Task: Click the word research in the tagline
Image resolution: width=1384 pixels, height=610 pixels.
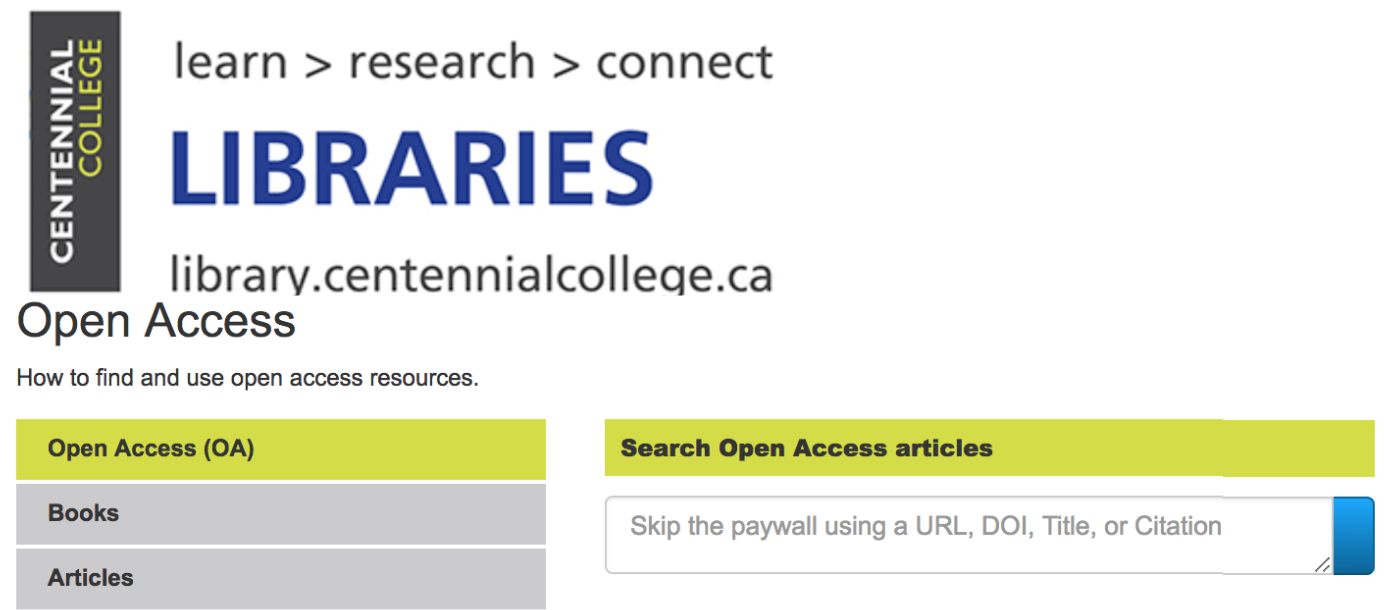Action: [x=441, y=64]
